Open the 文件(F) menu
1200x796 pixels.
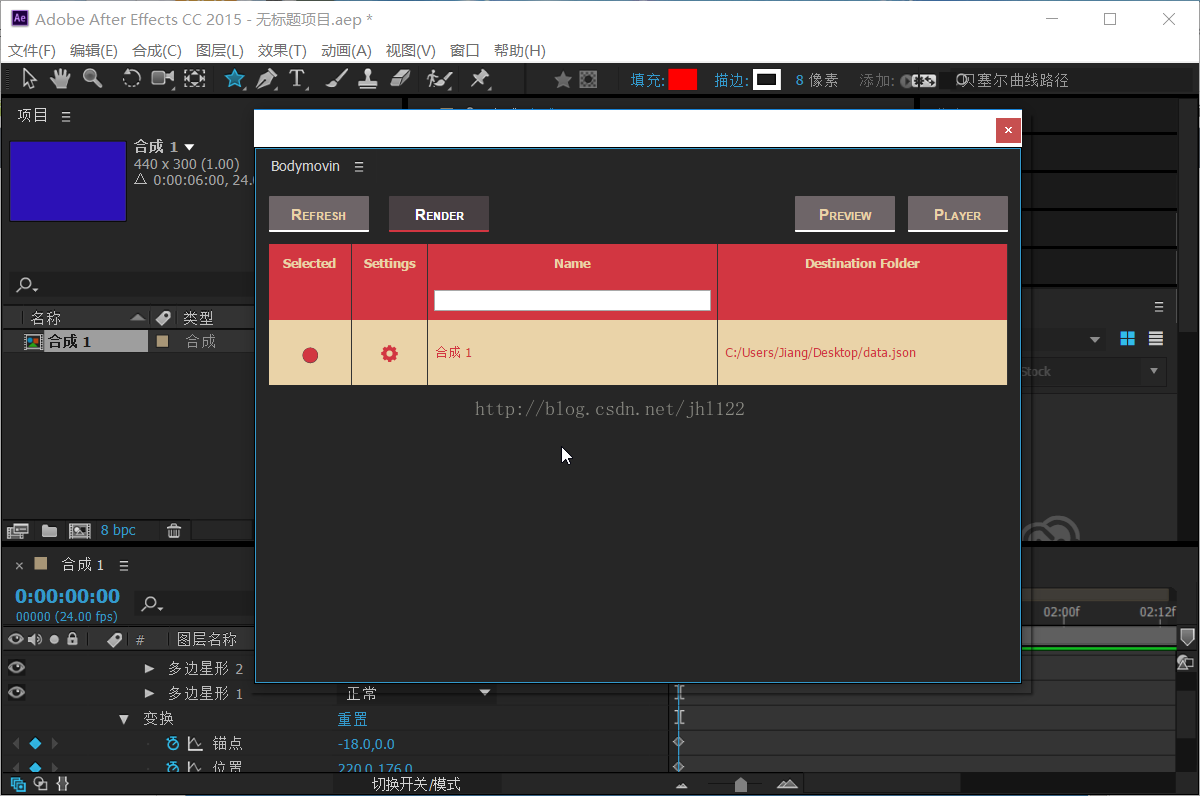click(x=32, y=50)
